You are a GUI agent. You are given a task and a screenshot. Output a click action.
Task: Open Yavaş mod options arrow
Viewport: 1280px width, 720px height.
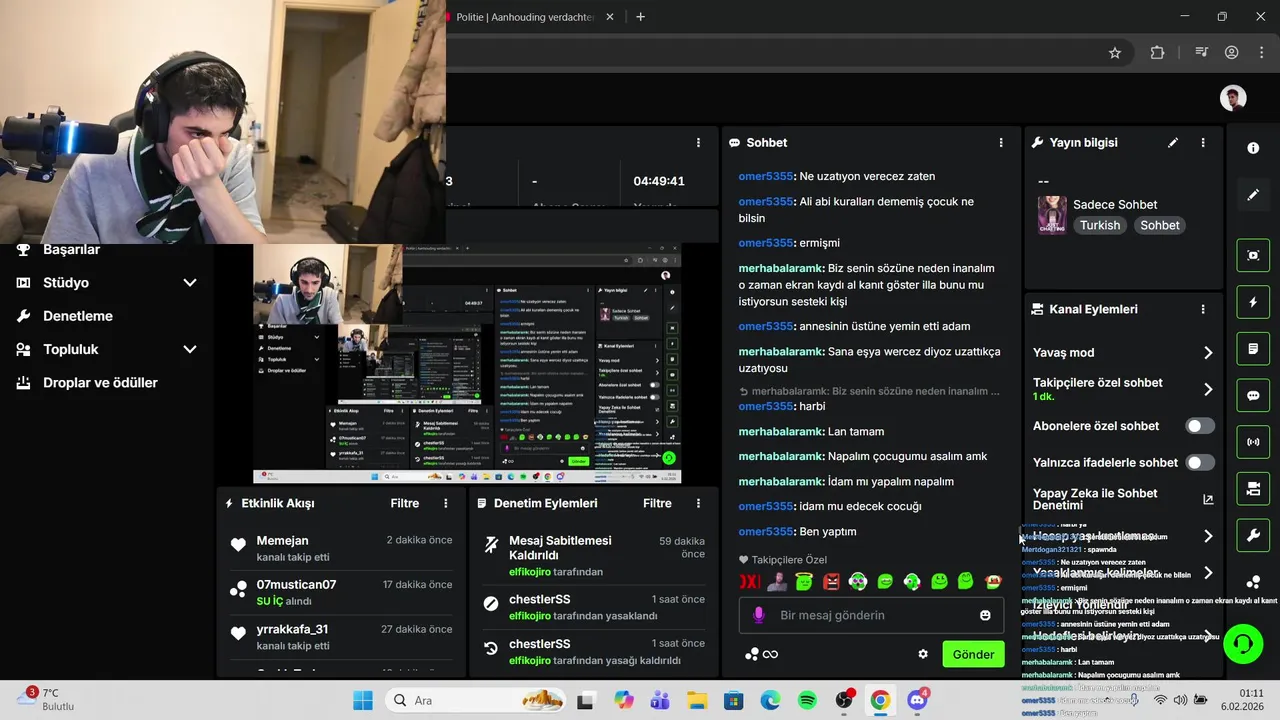[1208, 353]
